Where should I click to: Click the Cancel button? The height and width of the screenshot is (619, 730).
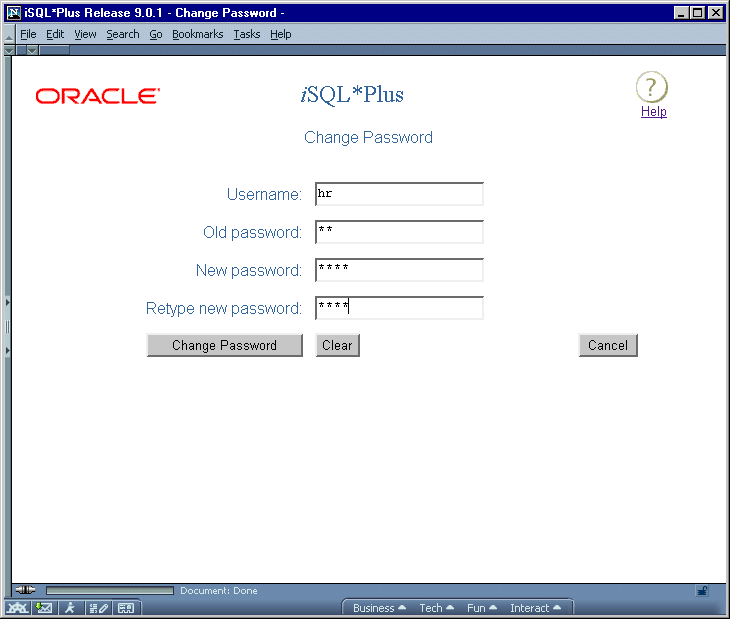608,345
